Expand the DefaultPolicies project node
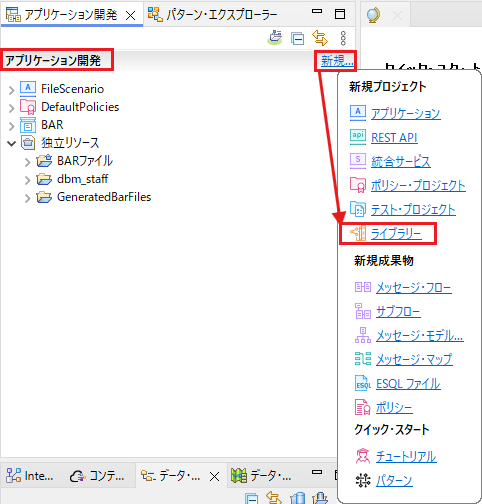This screenshot has width=482, height=504. tap(12, 108)
